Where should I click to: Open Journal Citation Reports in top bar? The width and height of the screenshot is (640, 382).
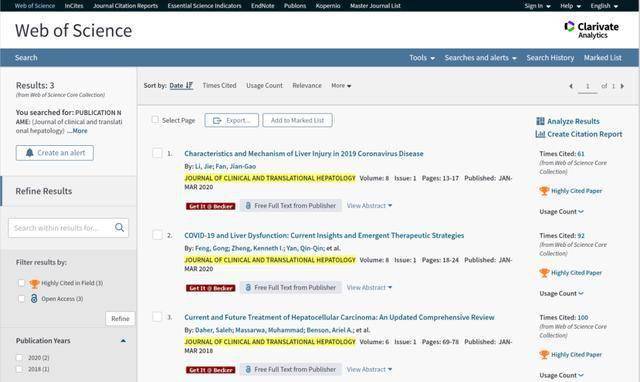[x=125, y=6]
